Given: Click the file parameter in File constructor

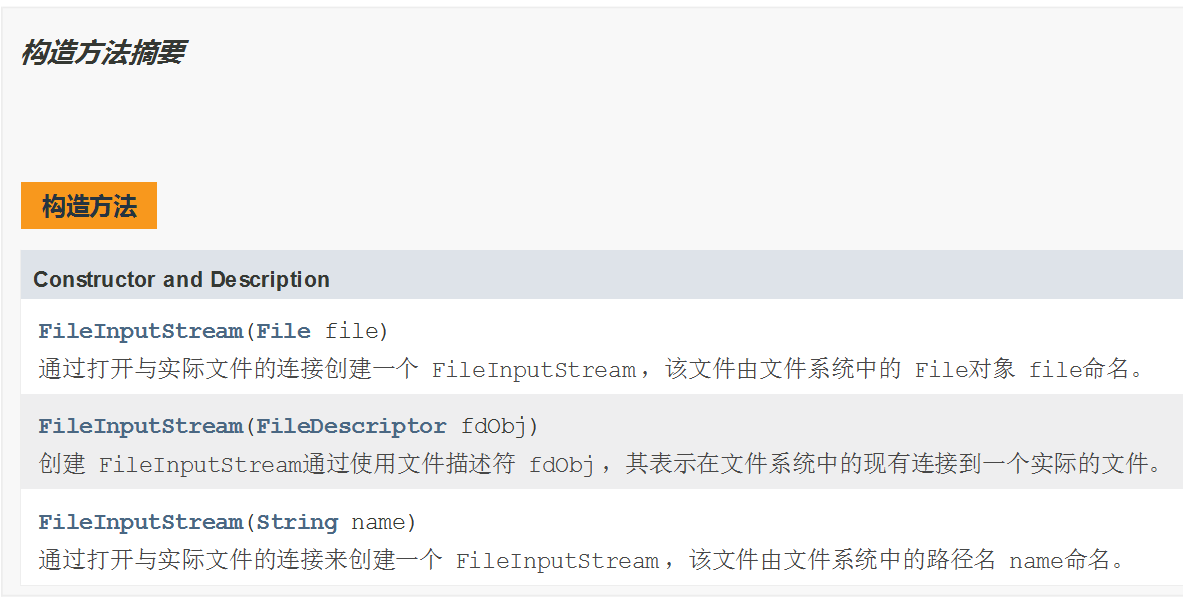Looking at the screenshot, I should point(352,331).
